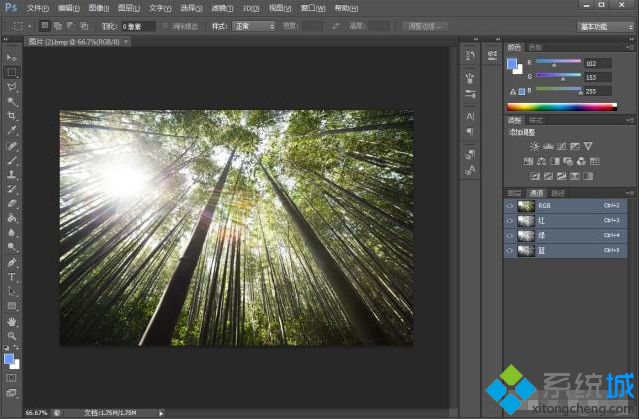This screenshot has height=419, width=639.
Task: Choose Subtract from selection mode
Action: [71, 26]
